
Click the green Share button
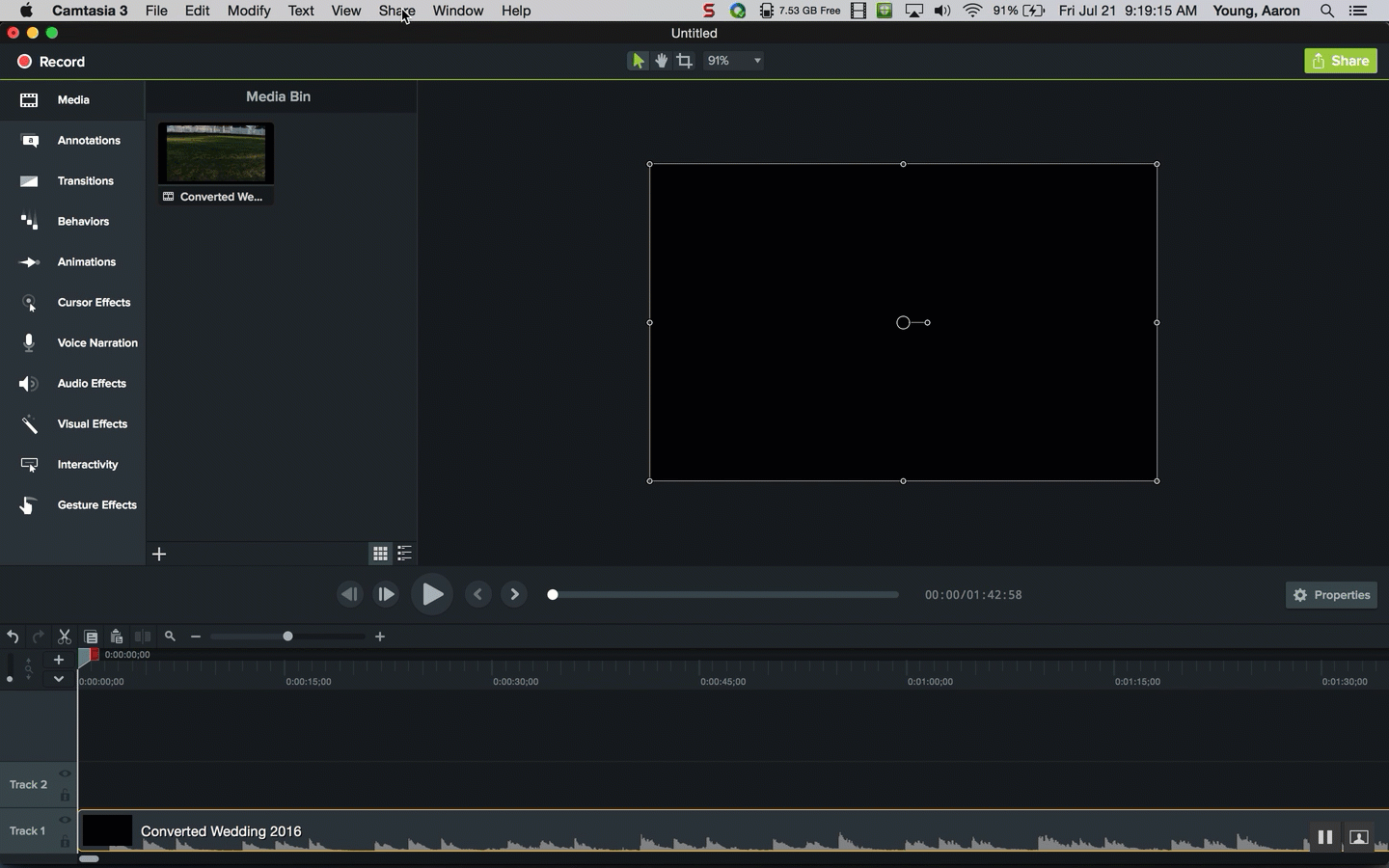(x=1341, y=61)
